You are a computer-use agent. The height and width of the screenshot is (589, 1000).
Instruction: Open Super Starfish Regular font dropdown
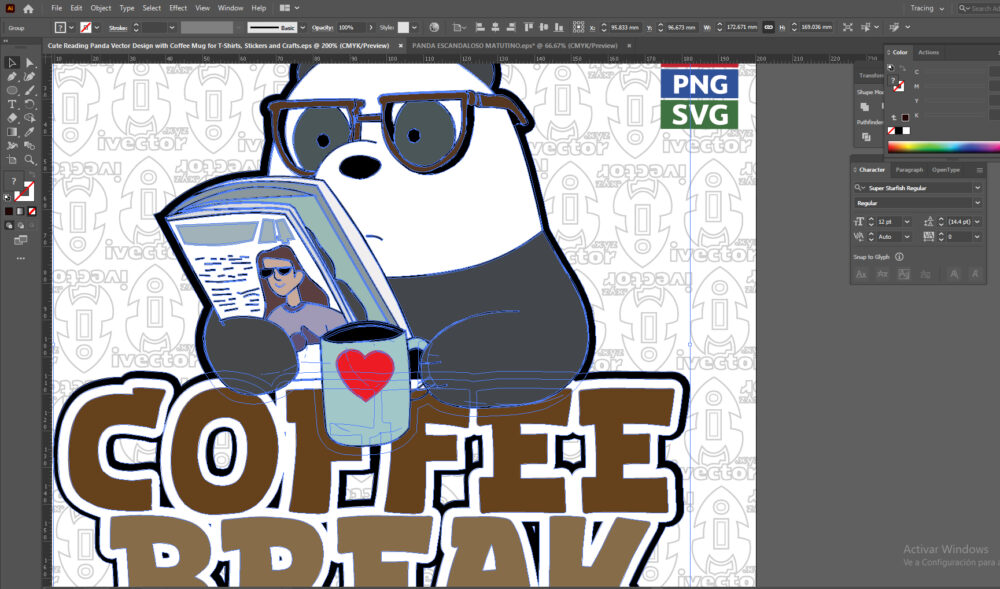pyautogui.click(x=977, y=187)
